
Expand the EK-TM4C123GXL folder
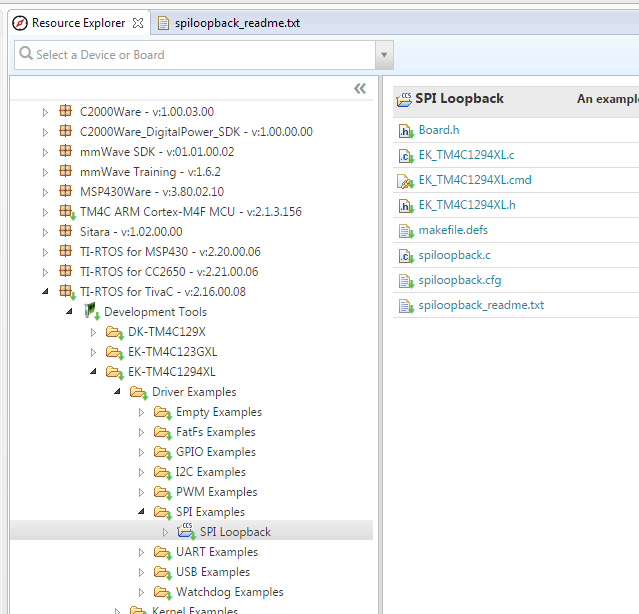pos(93,352)
